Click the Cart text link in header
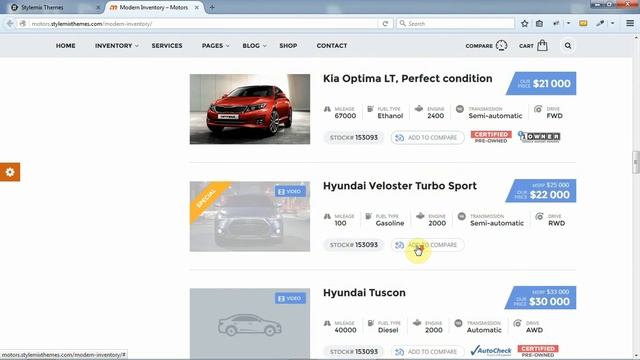 [x=526, y=46]
